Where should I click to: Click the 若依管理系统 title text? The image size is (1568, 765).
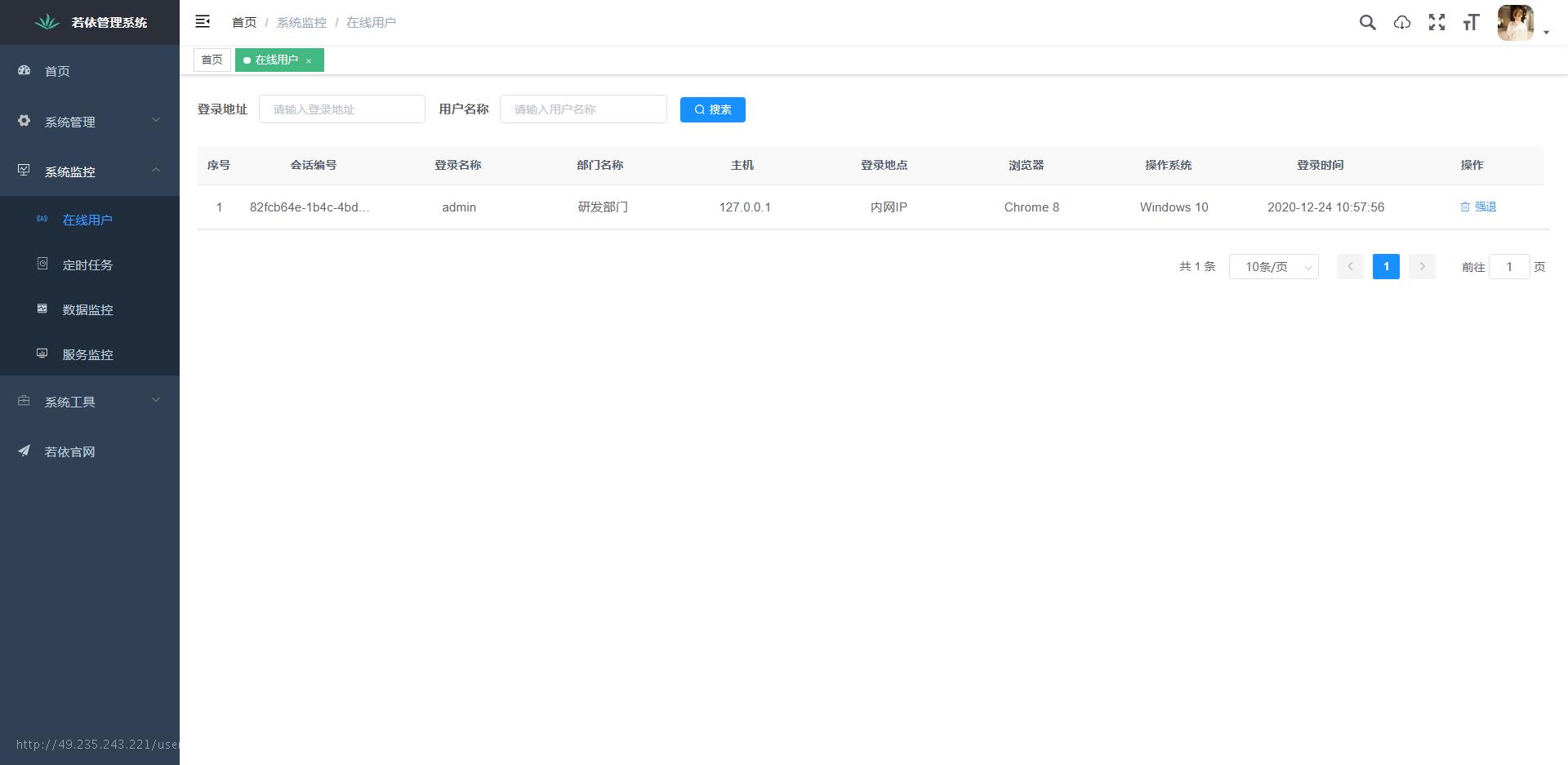(x=109, y=23)
